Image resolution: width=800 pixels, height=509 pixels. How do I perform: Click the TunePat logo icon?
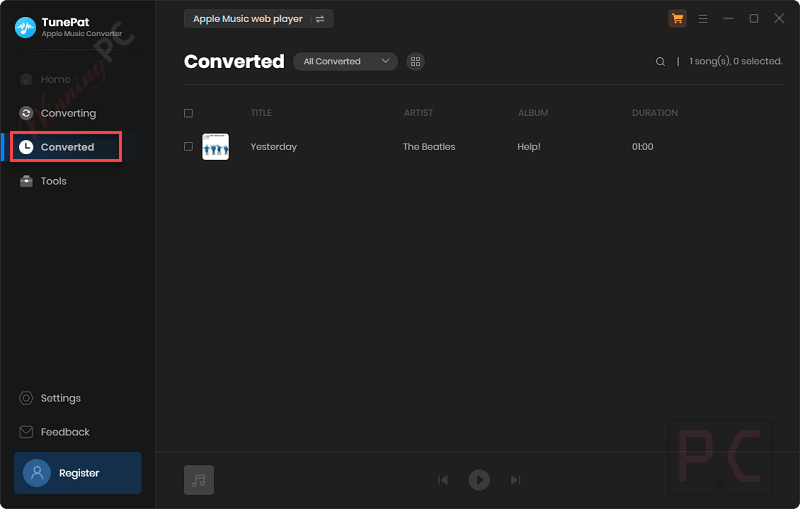26,28
